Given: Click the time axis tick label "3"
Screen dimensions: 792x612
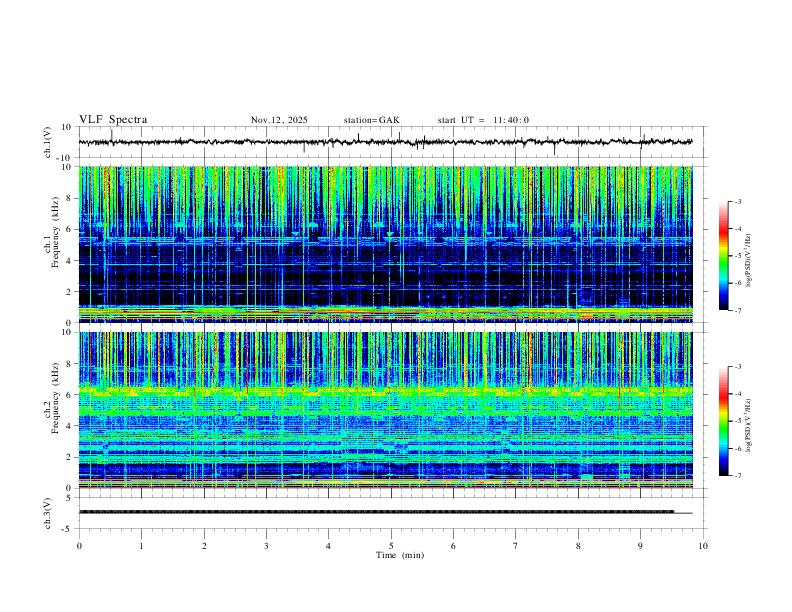Looking at the screenshot, I should tap(266, 546).
